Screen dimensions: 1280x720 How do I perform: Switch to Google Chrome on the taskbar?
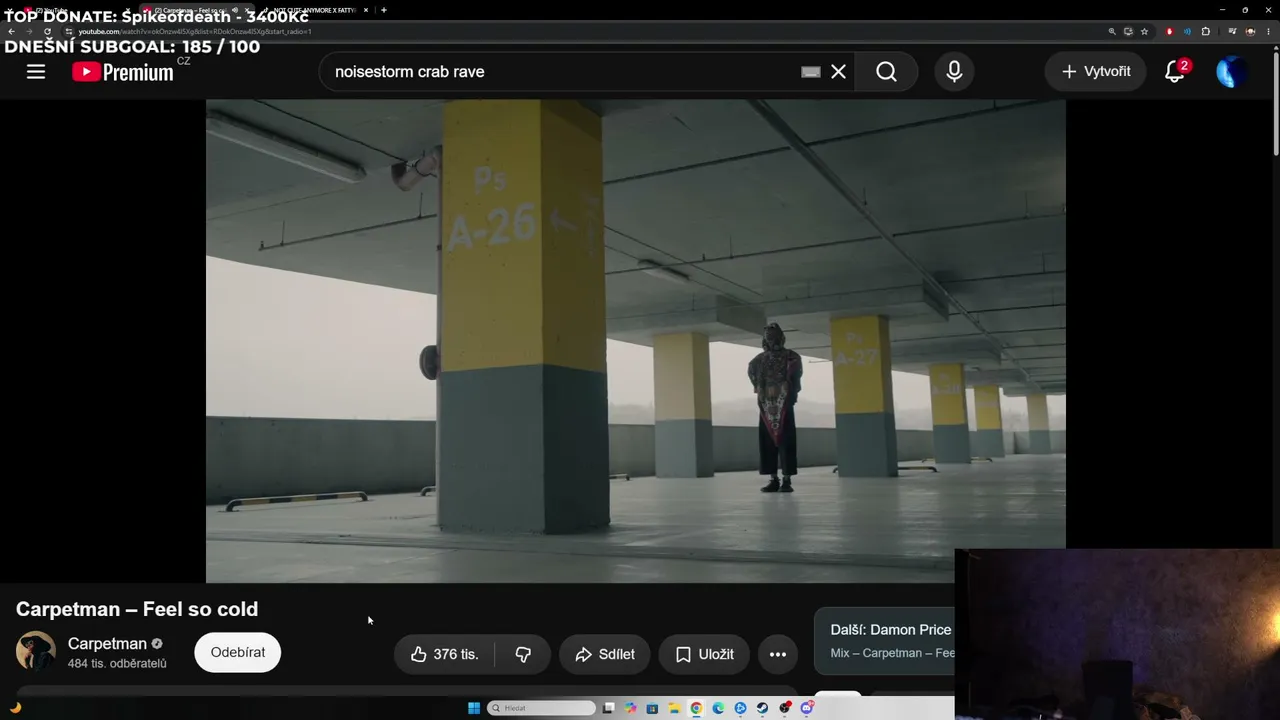click(x=696, y=708)
